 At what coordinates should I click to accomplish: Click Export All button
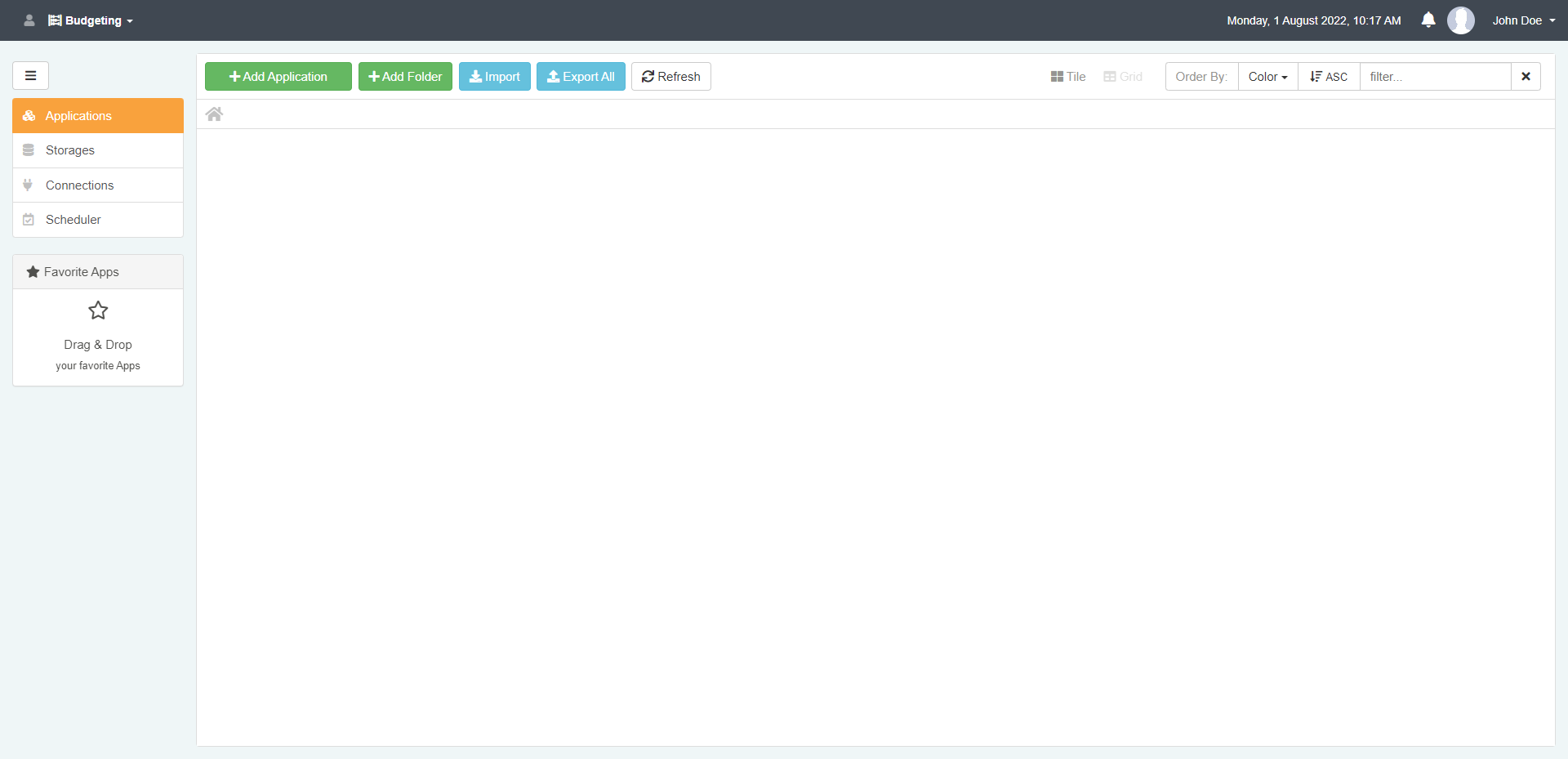581,77
